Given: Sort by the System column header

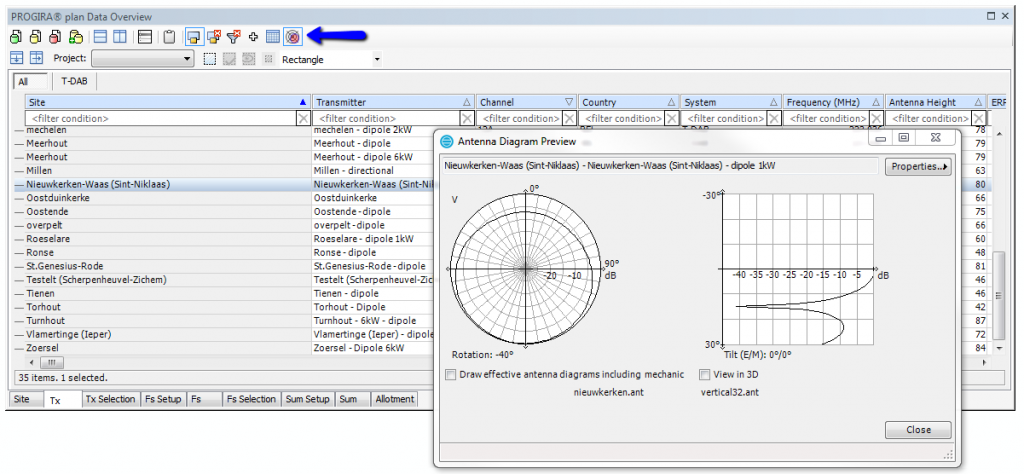Looking at the screenshot, I should tap(731, 103).
